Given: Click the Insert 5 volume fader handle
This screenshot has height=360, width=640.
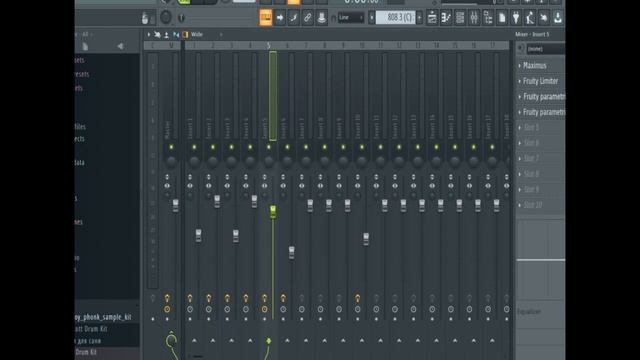Looking at the screenshot, I should tap(273, 211).
